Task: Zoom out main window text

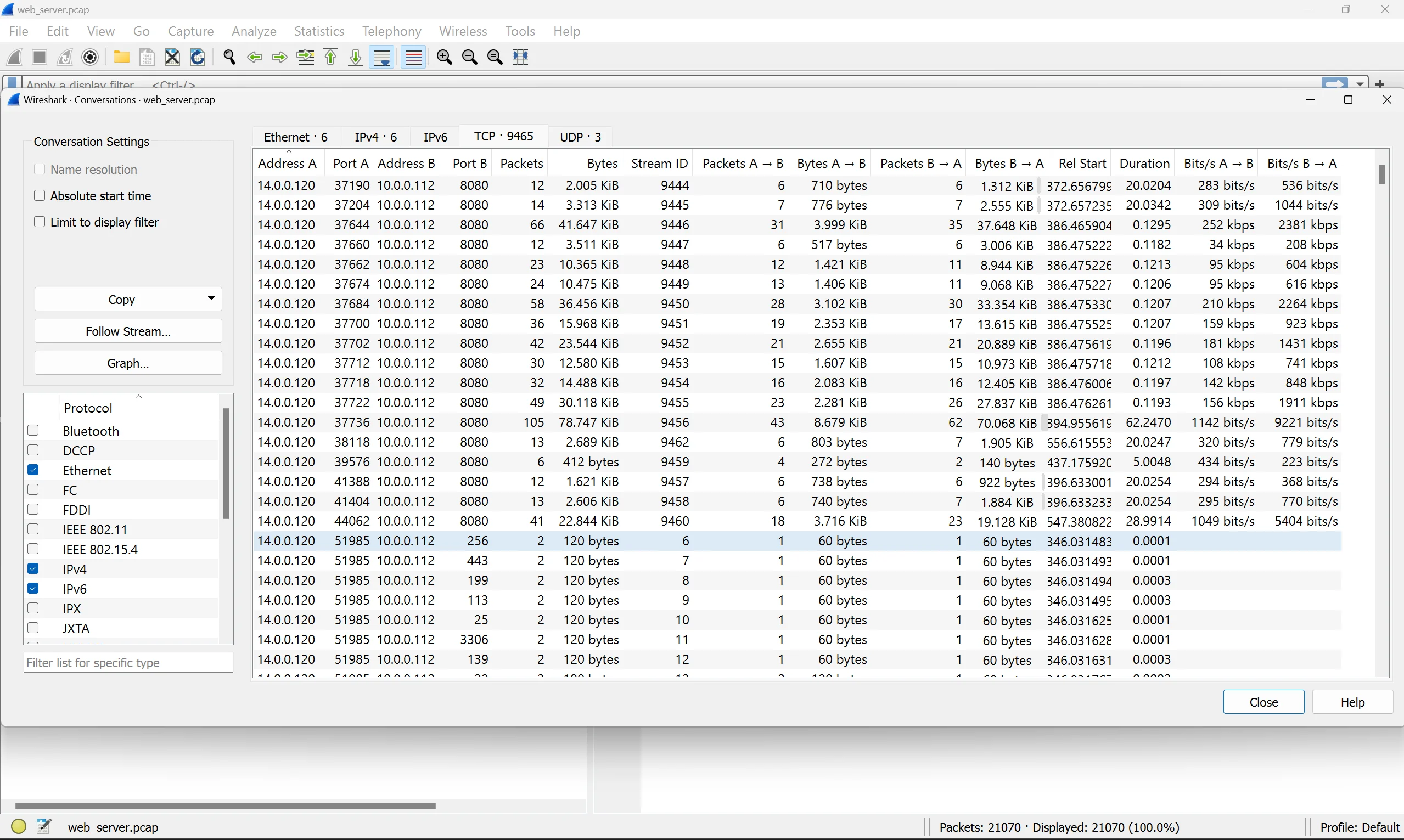Action: [470, 57]
